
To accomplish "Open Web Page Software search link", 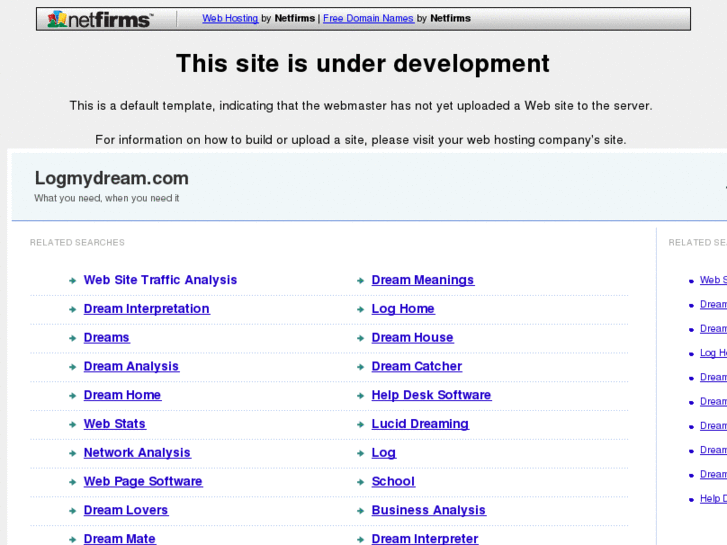I will point(143,481).
